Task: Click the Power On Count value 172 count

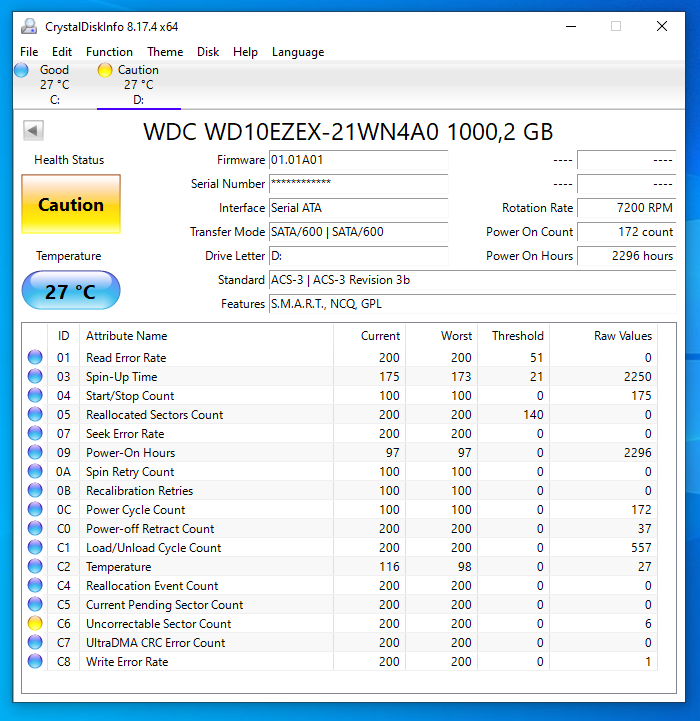Action: coord(626,232)
